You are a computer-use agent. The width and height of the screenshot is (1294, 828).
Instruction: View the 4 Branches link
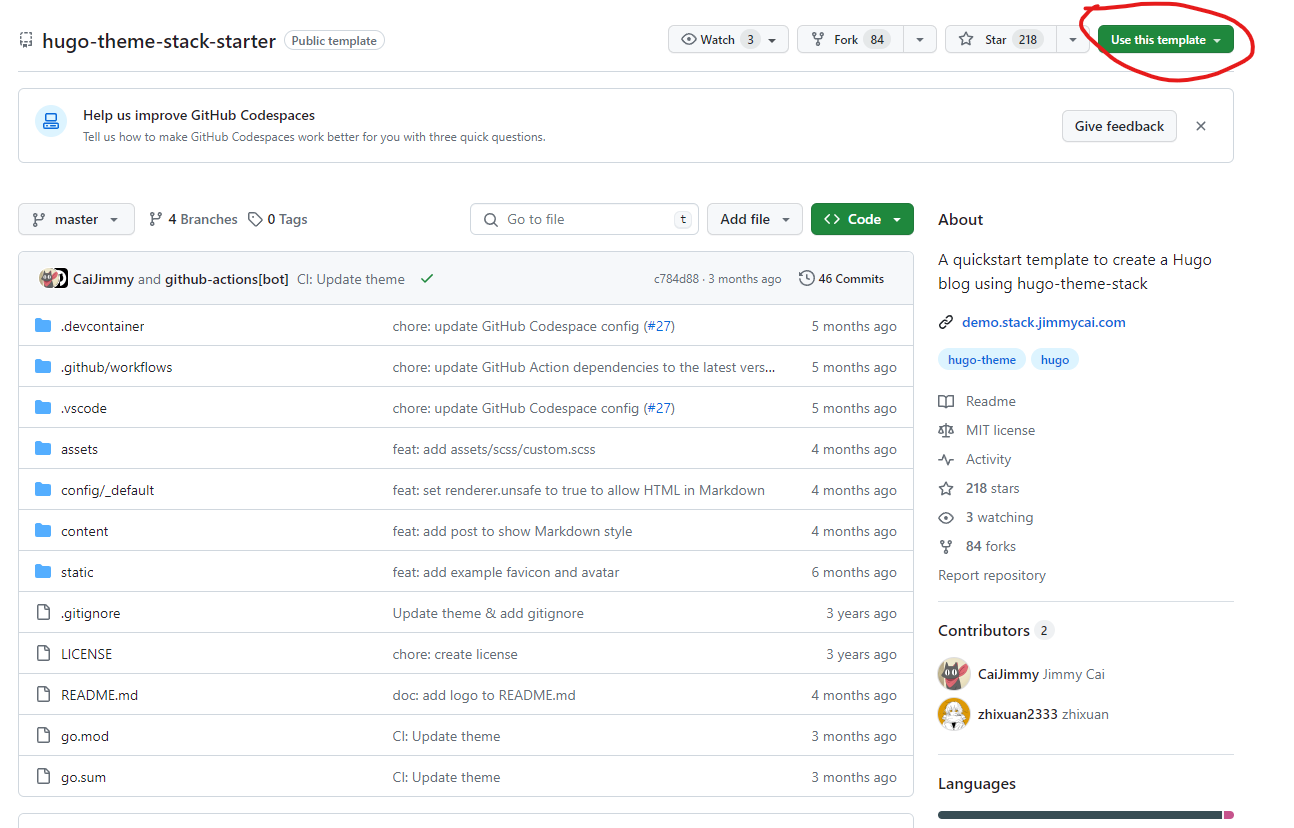point(193,219)
